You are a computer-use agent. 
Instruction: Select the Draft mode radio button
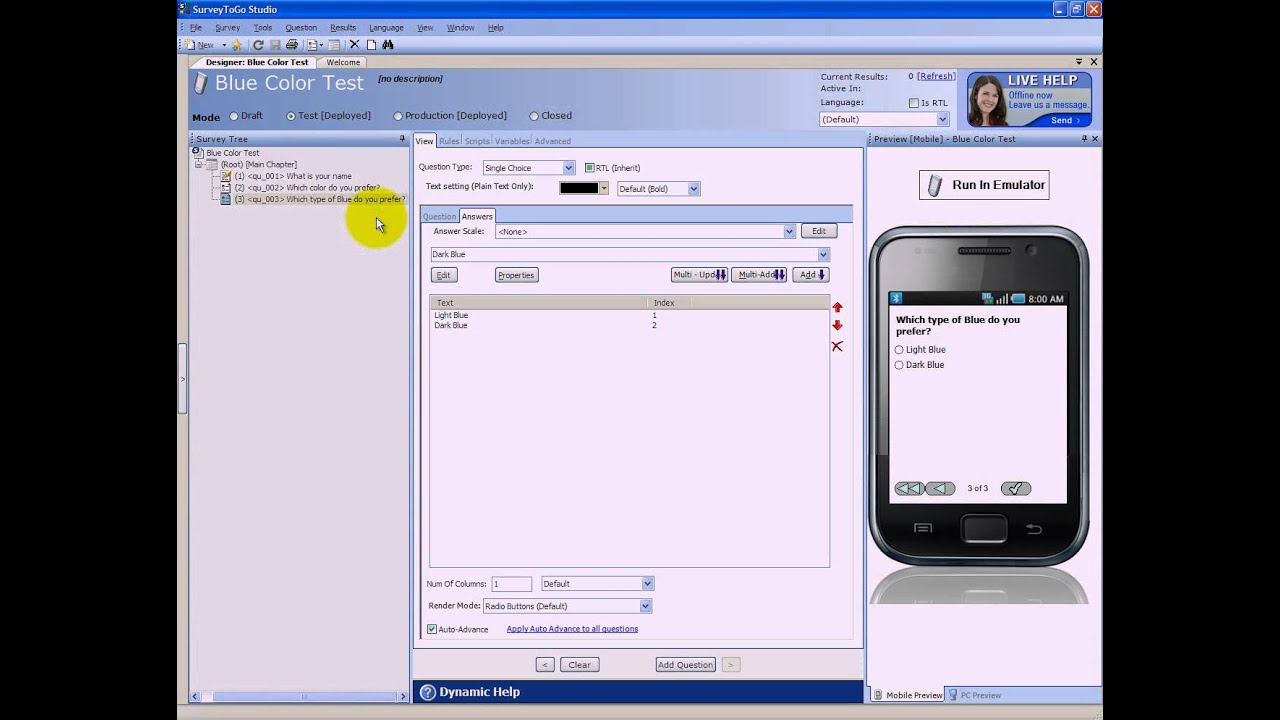[x=234, y=116]
